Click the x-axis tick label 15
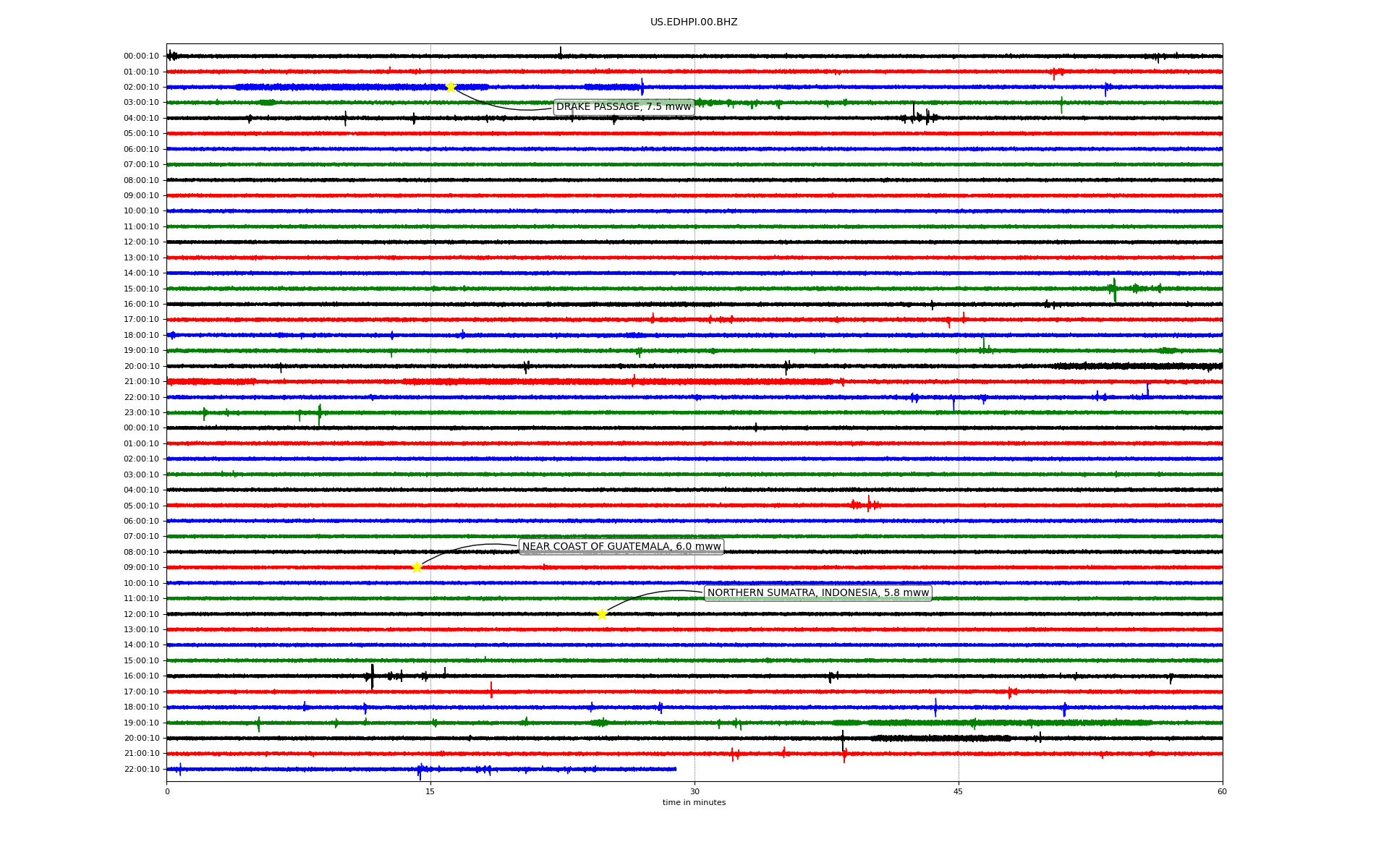Image resolution: width=1389 pixels, height=868 pixels. click(430, 791)
